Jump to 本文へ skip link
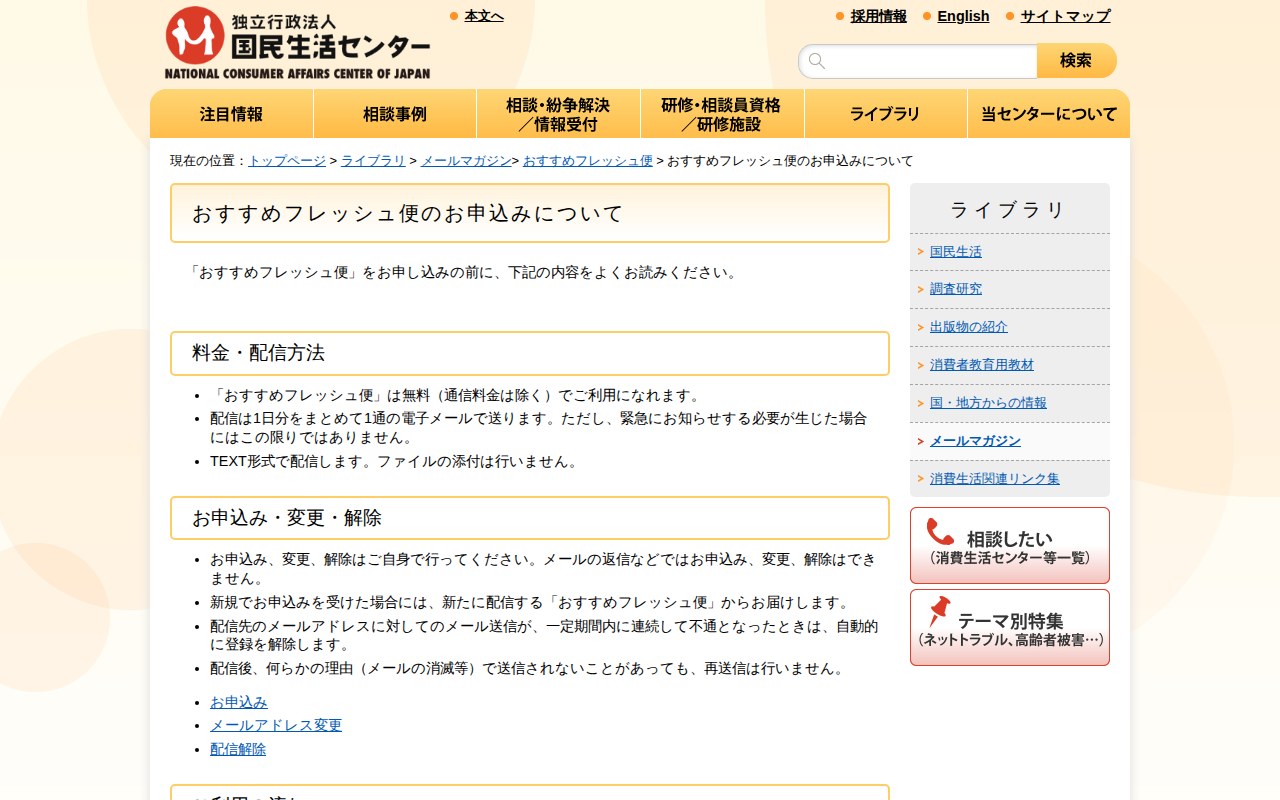This screenshot has width=1280, height=800. pyautogui.click(x=484, y=16)
